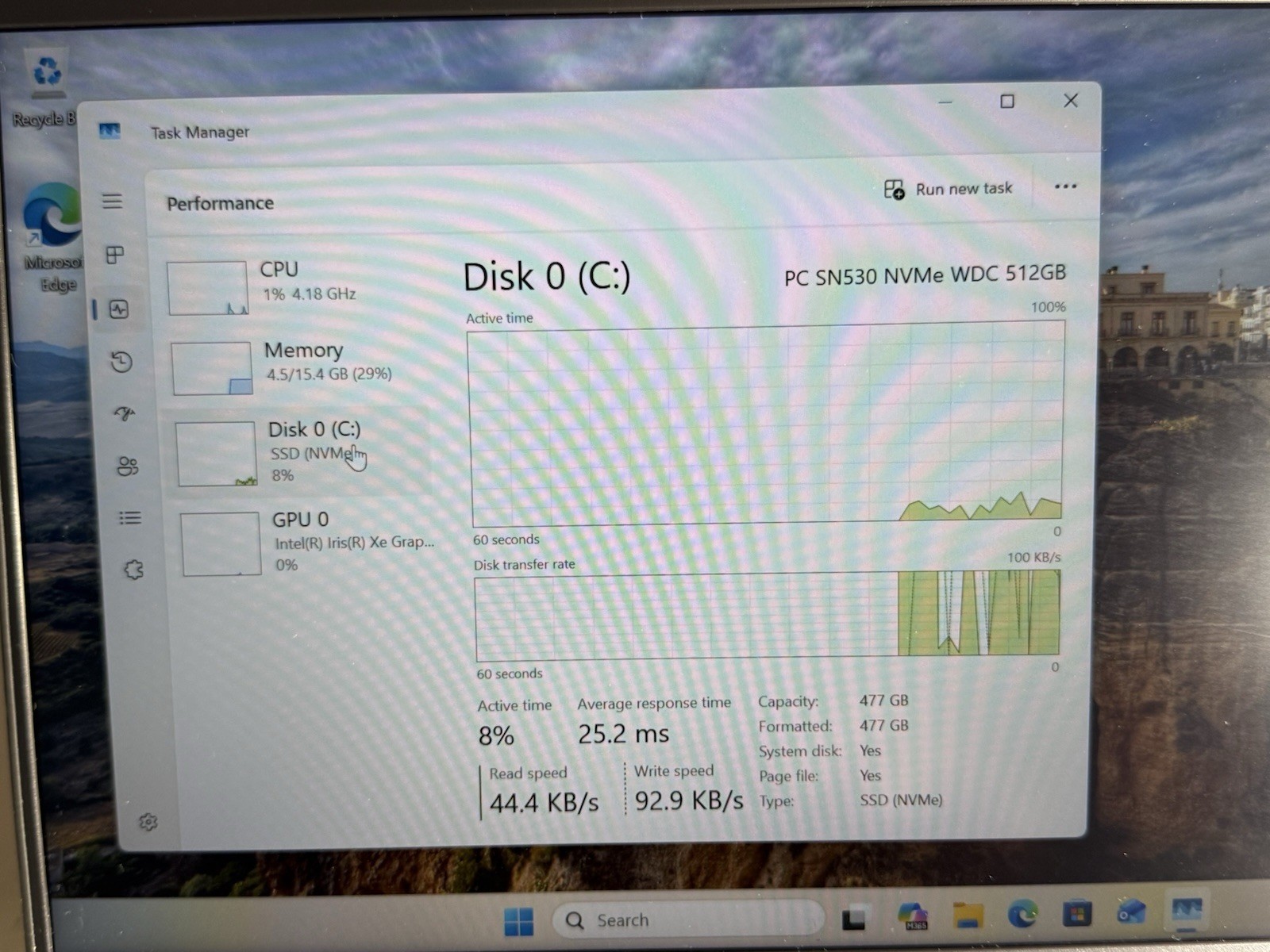
Task: Click the 25.2 ms average response time value
Action: (x=623, y=734)
